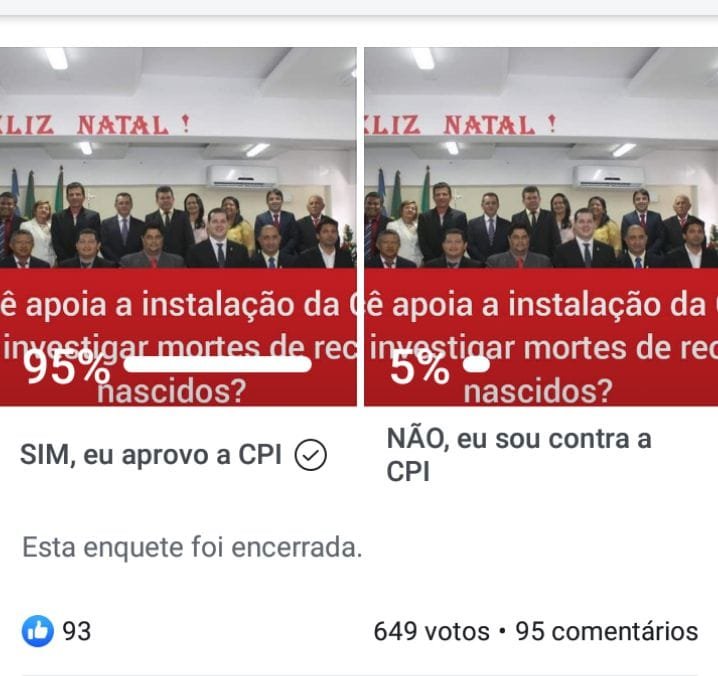Click the air conditioner in left photo

tap(242, 177)
